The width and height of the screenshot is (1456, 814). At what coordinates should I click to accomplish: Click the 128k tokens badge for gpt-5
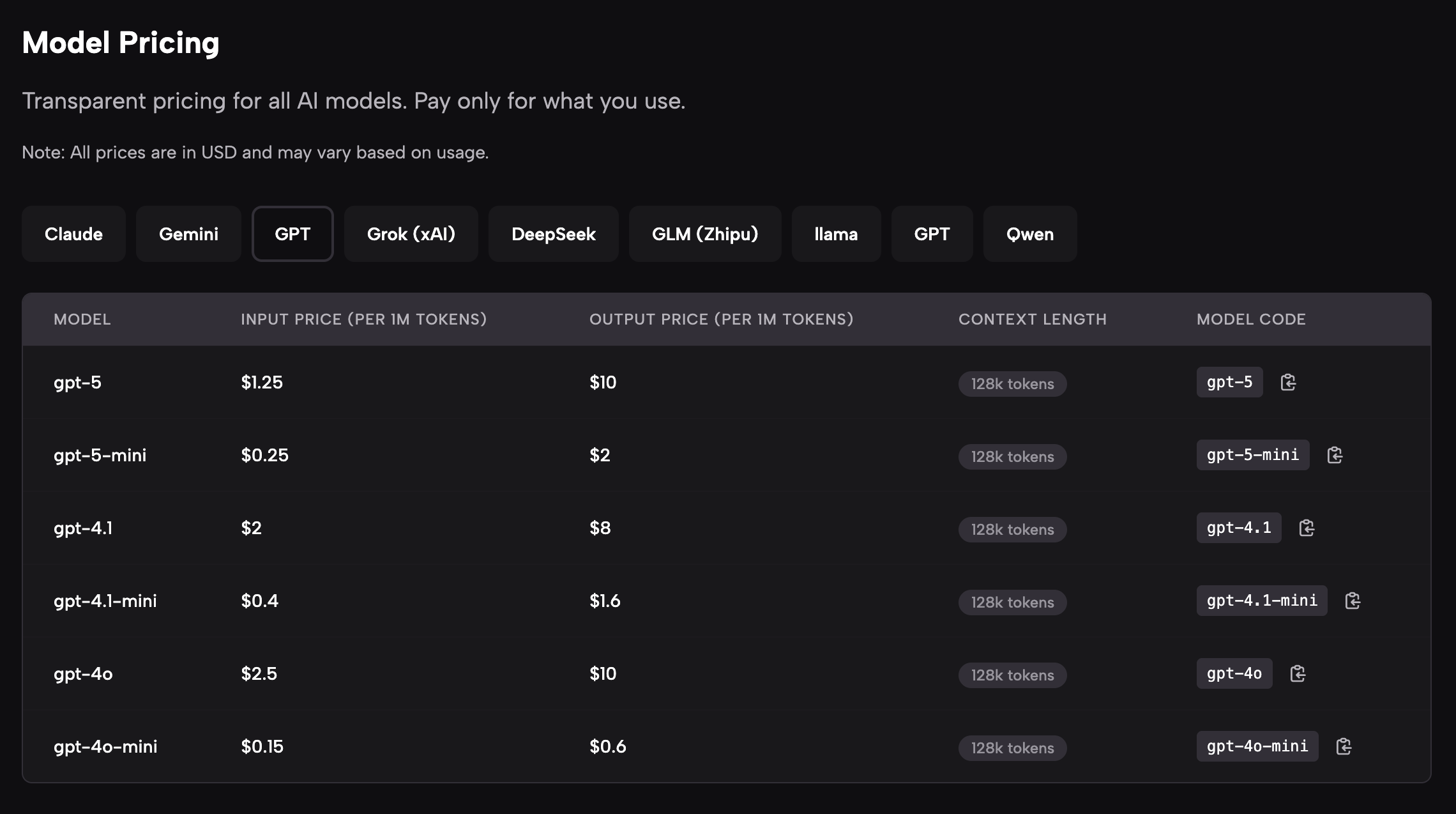click(1012, 383)
